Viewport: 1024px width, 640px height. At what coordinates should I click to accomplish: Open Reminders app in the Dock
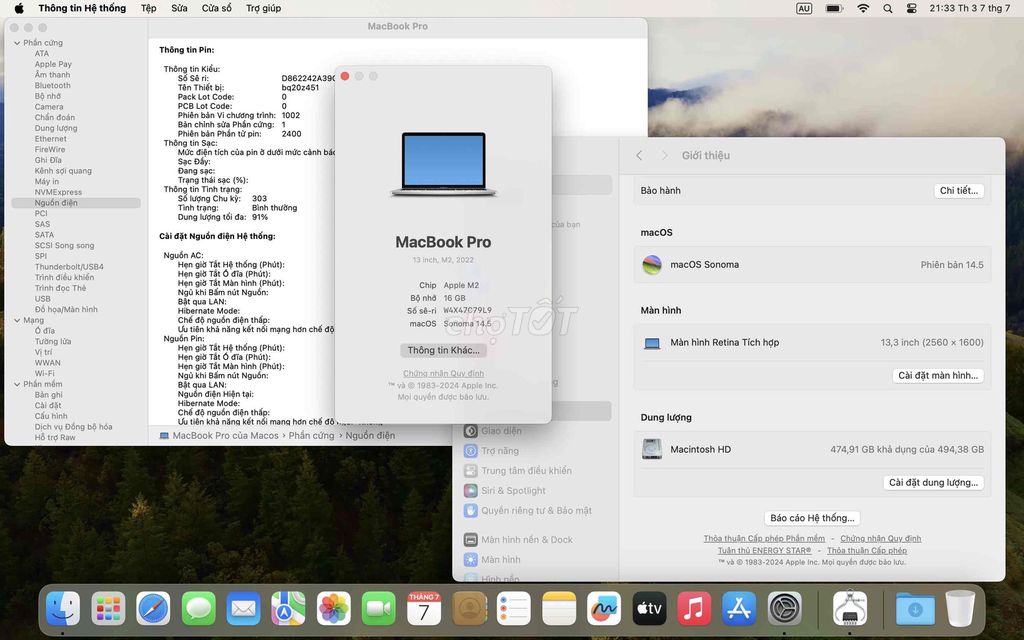[x=514, y=609]
